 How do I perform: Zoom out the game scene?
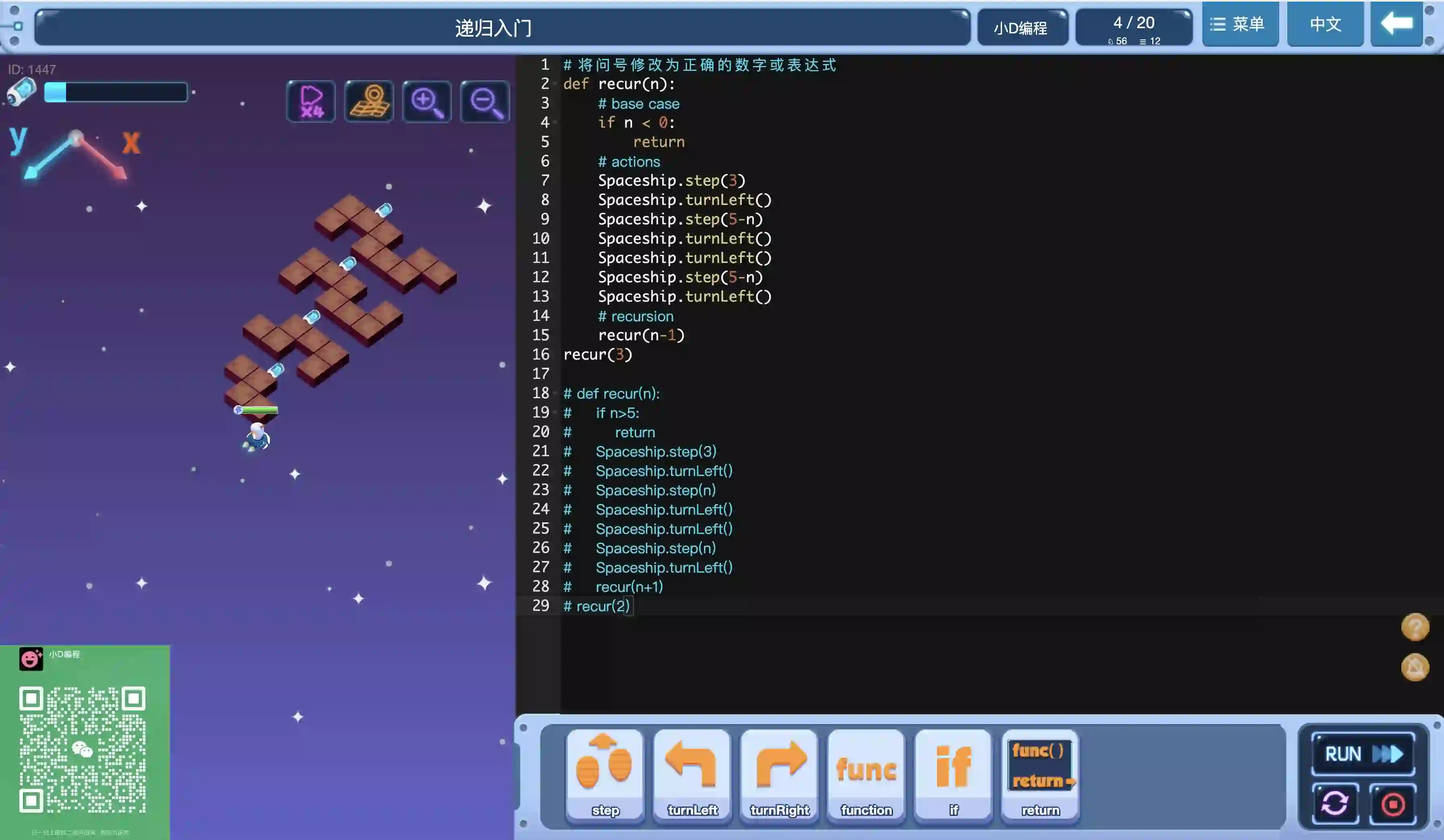(485, 101)
